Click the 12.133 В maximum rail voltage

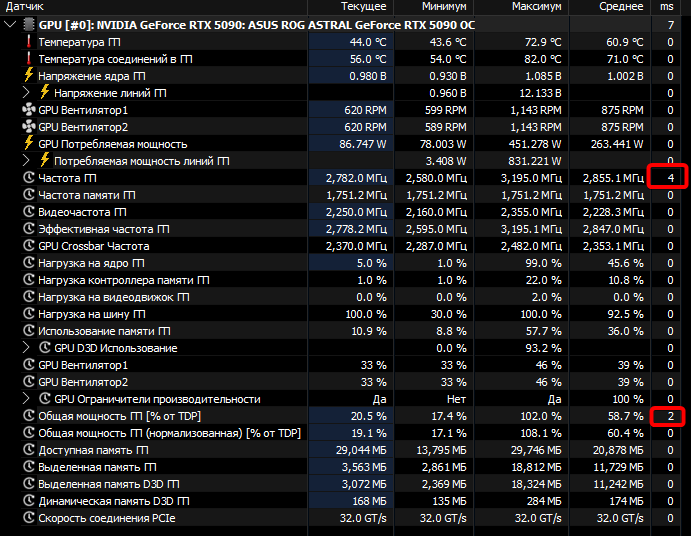(540, 93)
